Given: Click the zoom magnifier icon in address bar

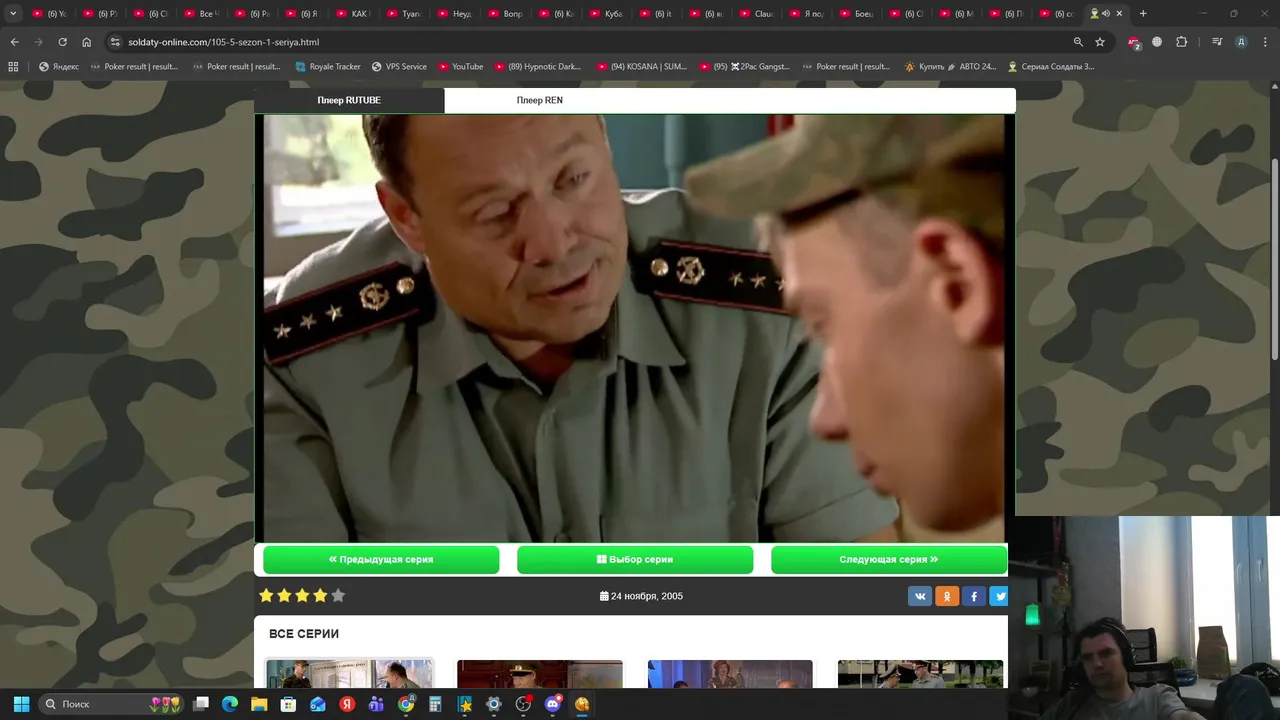Looking at the screenshot, I should point(1078,42).
